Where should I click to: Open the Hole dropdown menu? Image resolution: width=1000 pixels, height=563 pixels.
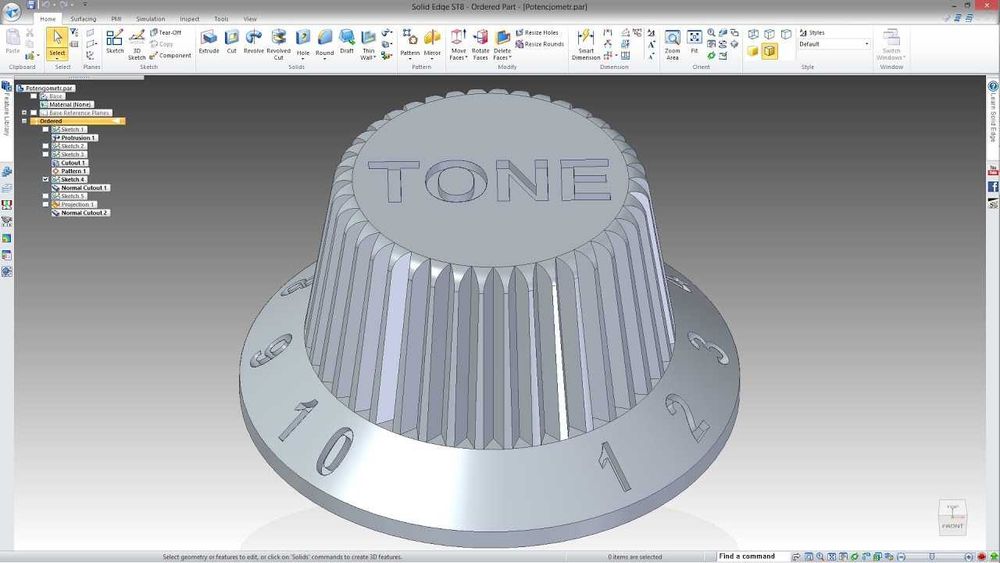pyautogui.click(x=303, y=59)
